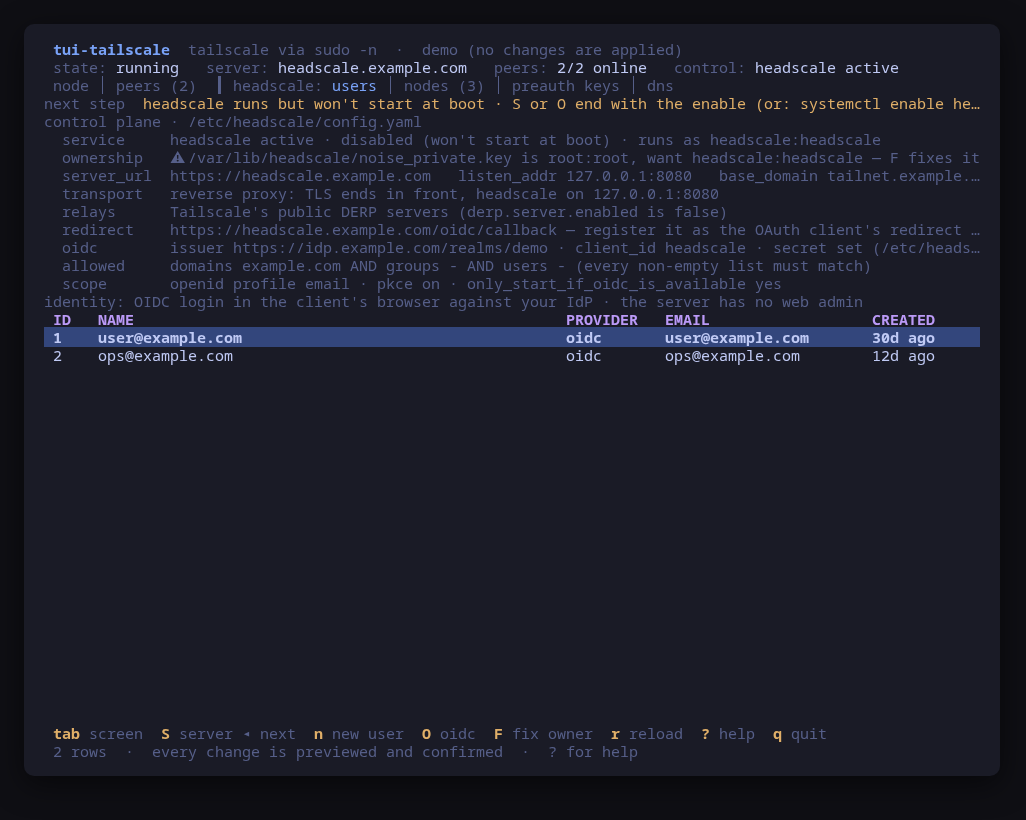Click the relays DERP servers line
Viewport: 1026px width, 820px height.
448,212
